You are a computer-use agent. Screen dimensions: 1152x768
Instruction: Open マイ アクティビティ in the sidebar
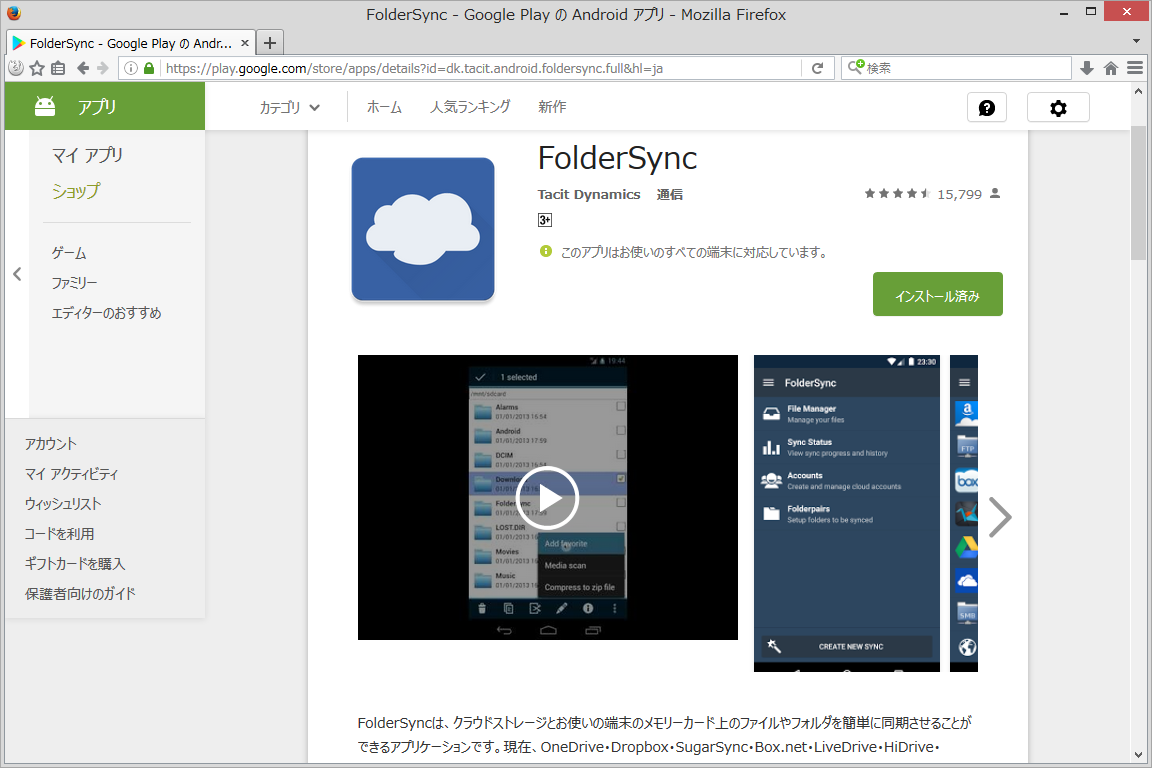coord(71,474)
